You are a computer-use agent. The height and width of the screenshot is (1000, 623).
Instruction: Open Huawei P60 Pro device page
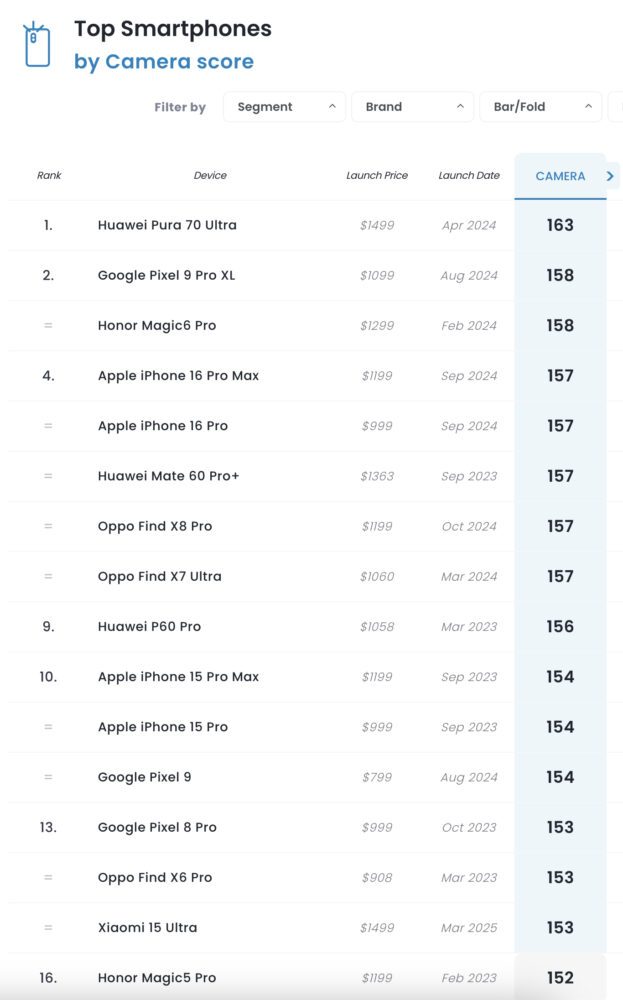pos(149,626)
